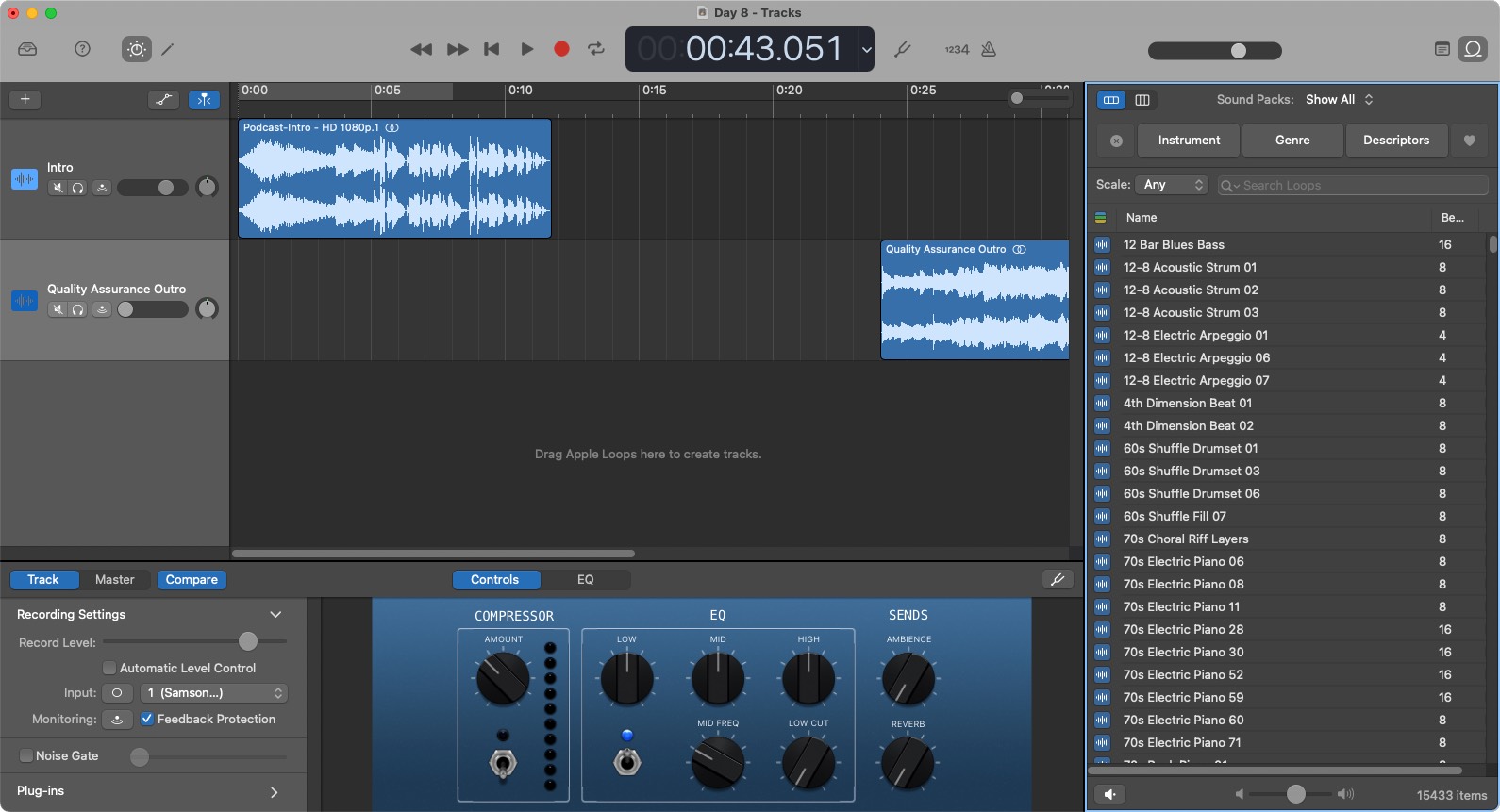Toggle the Smart Controls dial button
1500x812 pixels.
[137, 49]
